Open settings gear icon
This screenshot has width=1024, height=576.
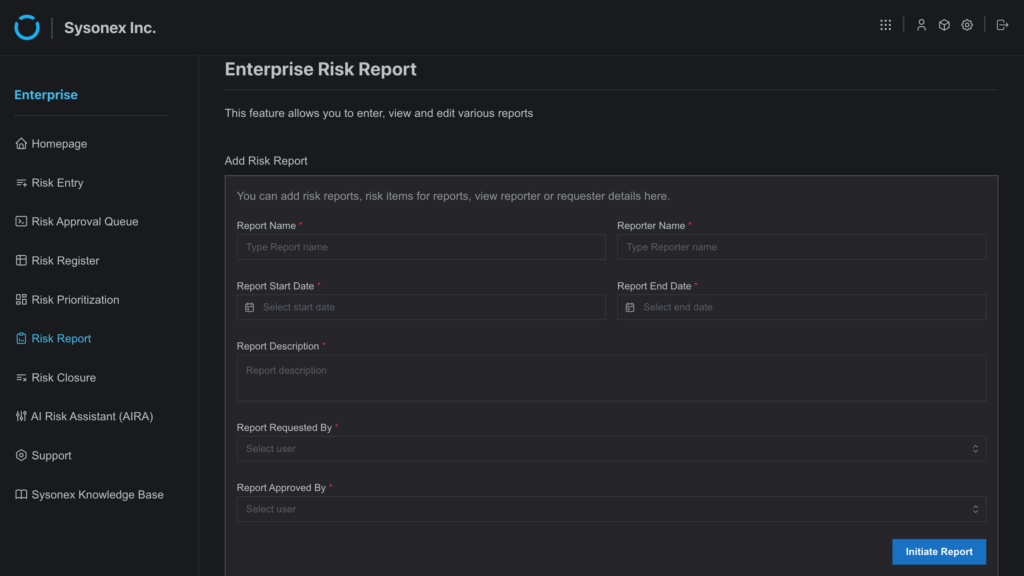click(x=967, y=25)
